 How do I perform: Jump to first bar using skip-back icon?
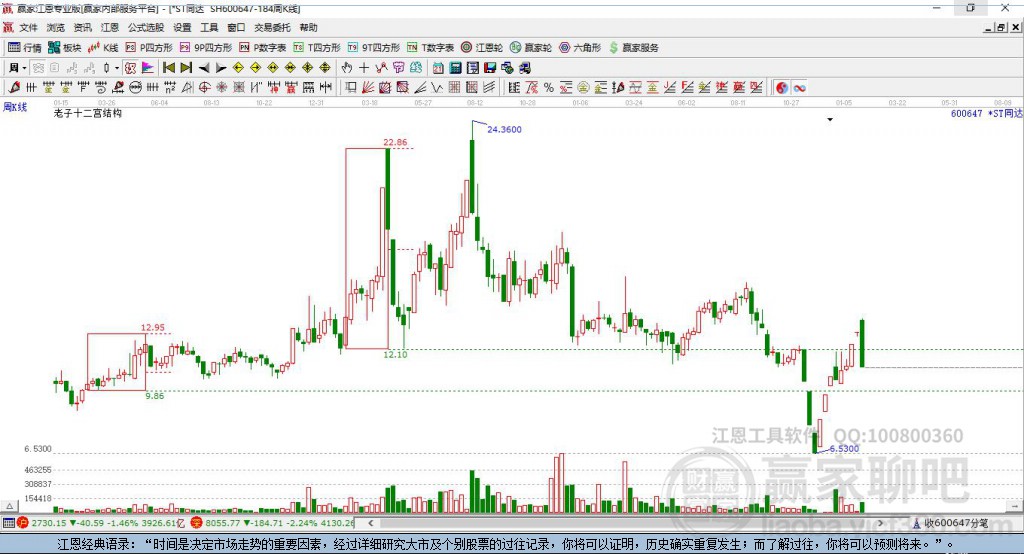coord(168,67)
